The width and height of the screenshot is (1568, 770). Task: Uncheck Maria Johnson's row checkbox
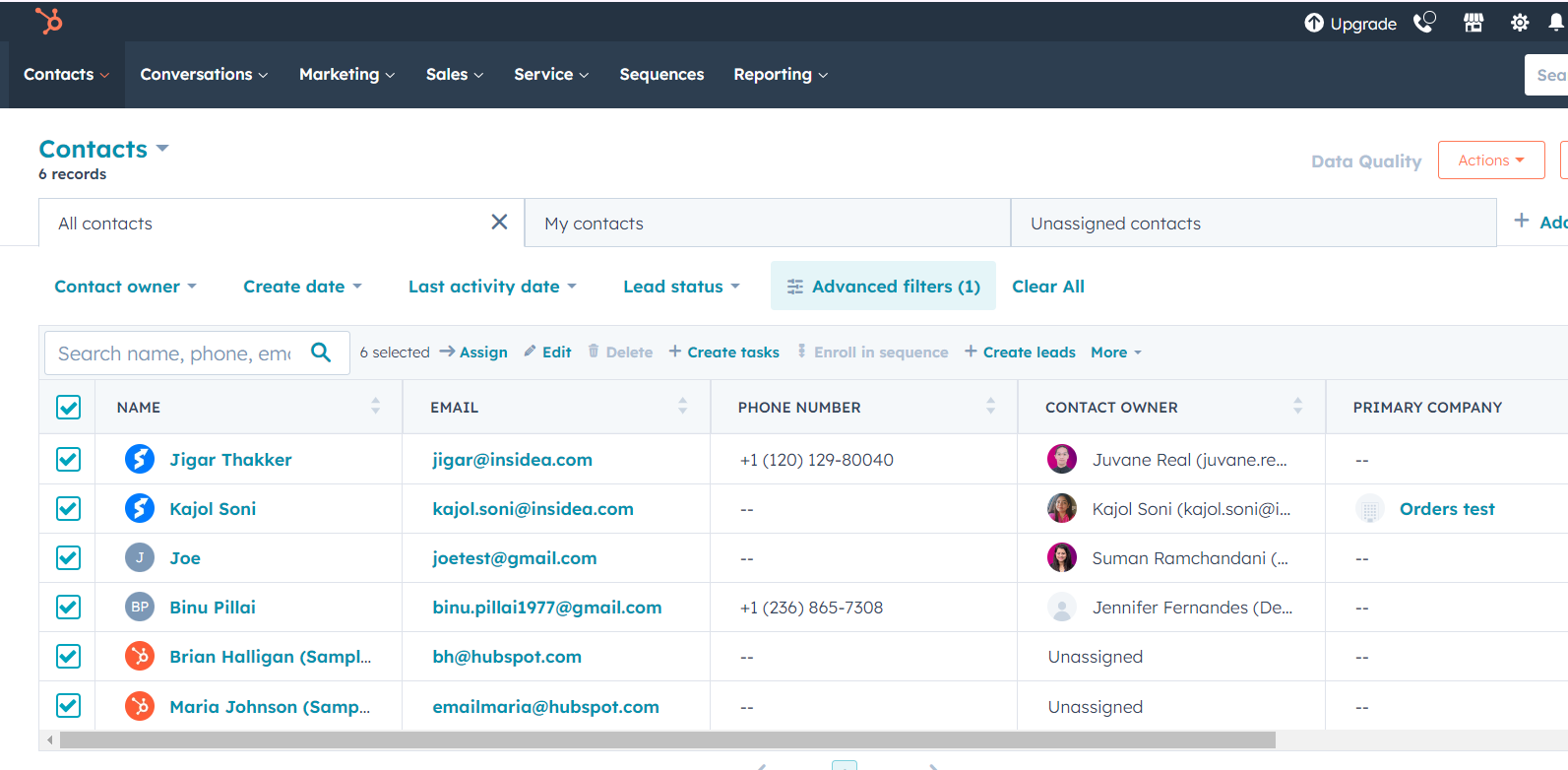click(68, 705)
